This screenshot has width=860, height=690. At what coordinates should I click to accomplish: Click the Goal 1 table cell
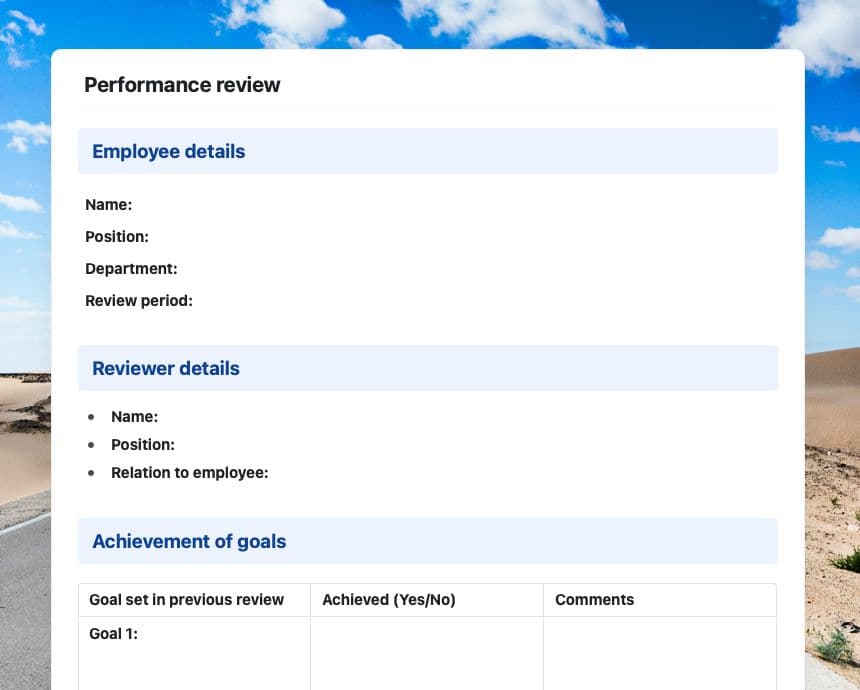pos(194,650)
